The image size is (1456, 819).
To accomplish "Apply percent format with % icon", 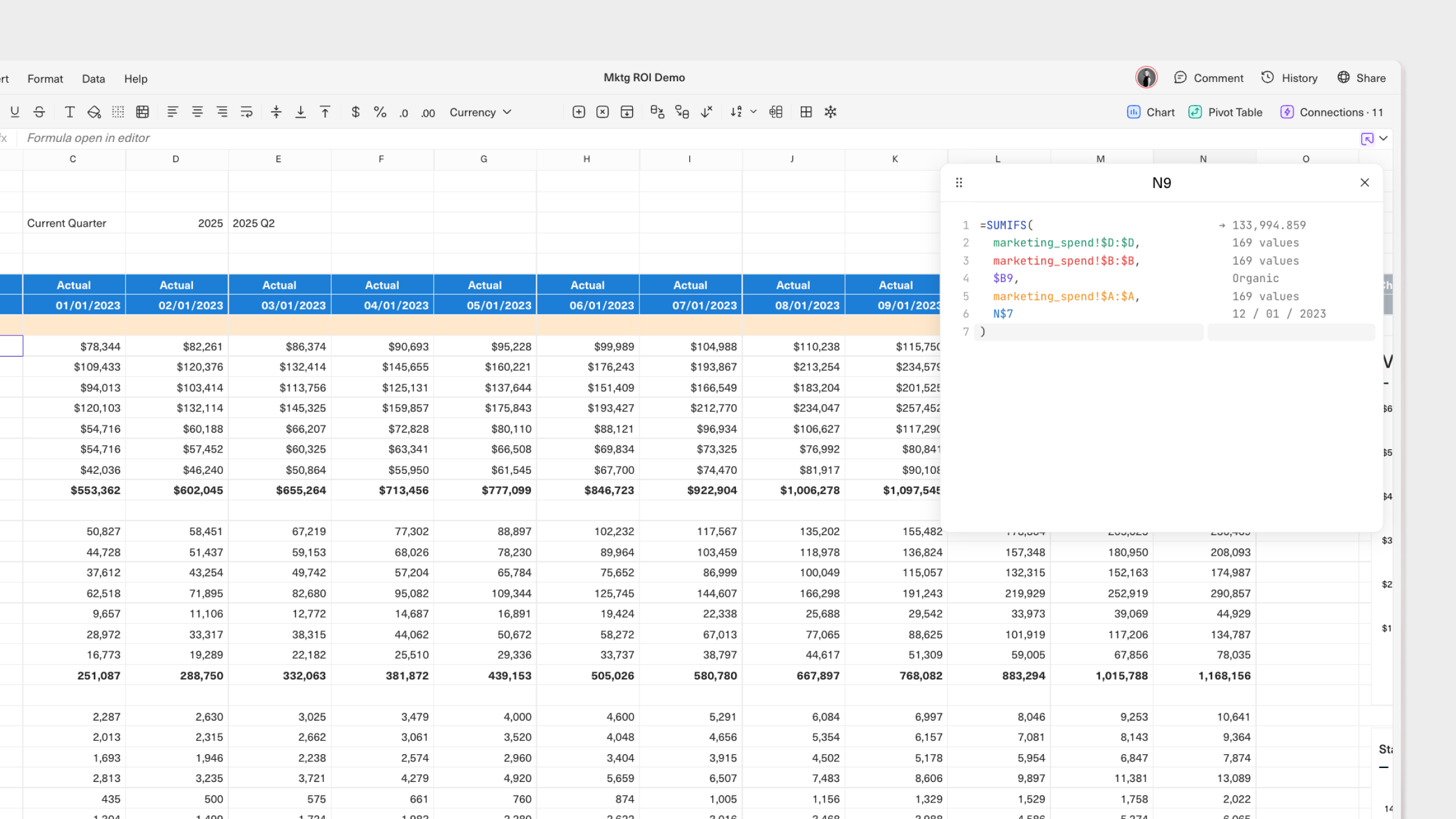I will (x=380, y=112).
